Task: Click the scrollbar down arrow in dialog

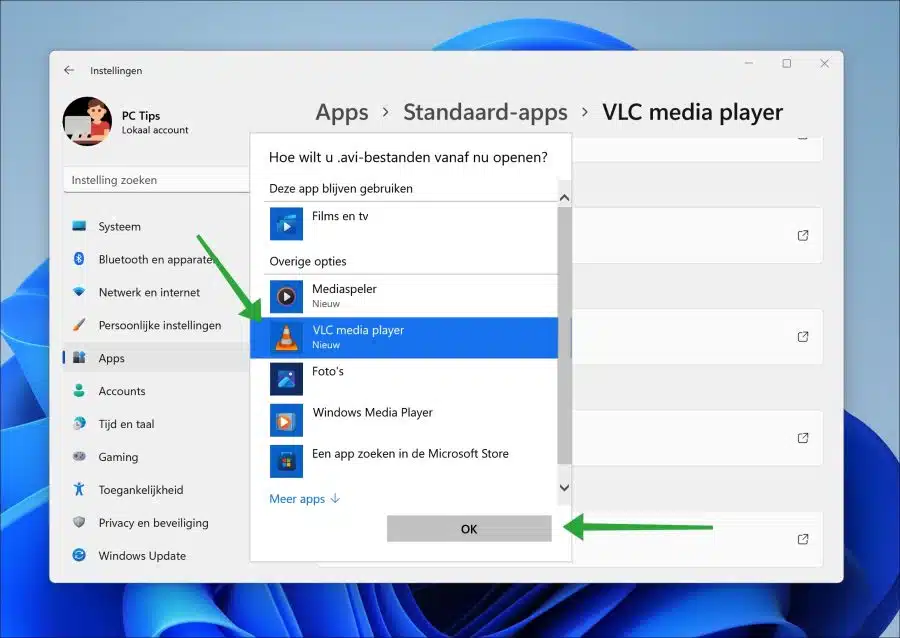Action: pyautogui.click(x=564, y=488)
